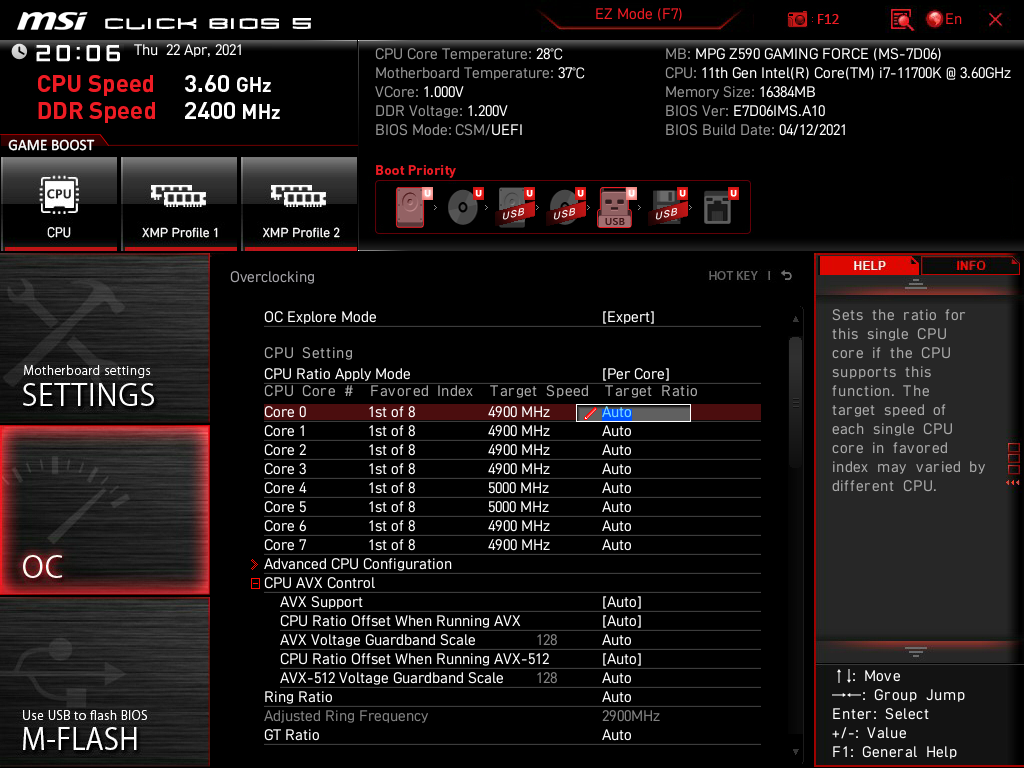Select Core 6 target ratio Auto
Screen dimensions: 1024x768
616,526
